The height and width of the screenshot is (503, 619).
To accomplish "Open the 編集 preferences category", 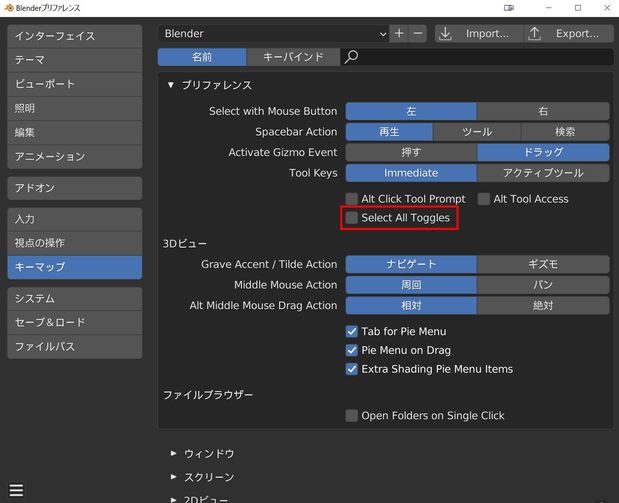I will [x=75, y=133].
